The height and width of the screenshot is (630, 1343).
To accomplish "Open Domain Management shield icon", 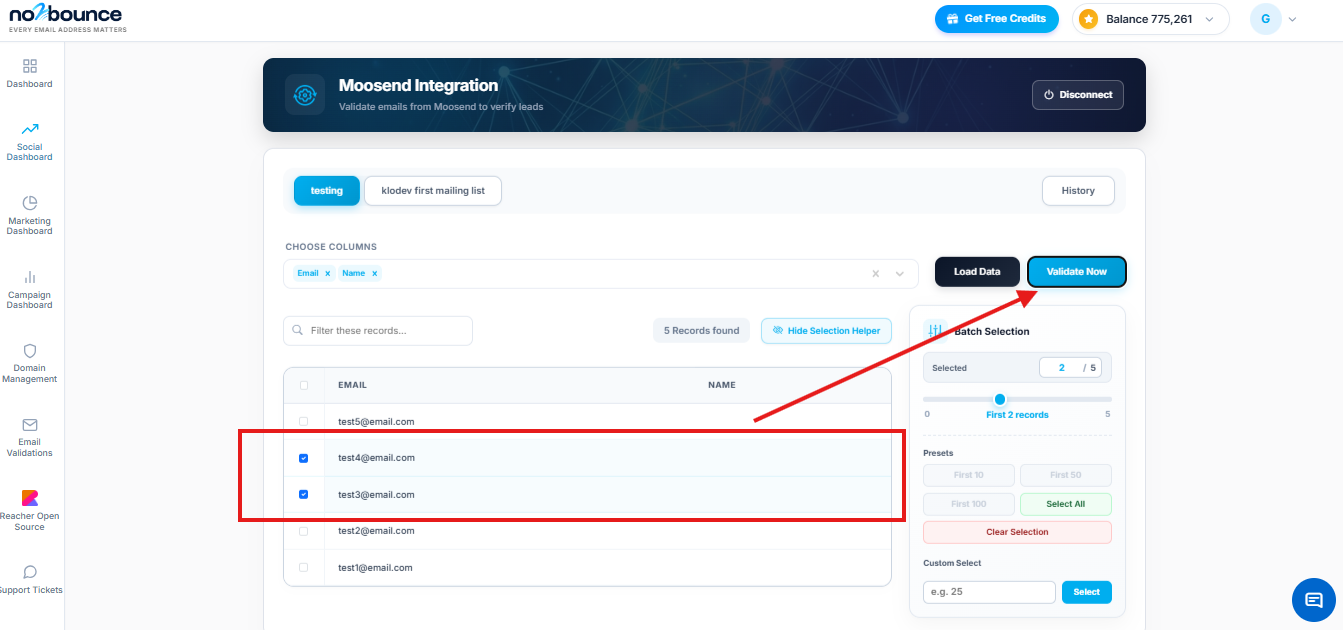I will 30,351.
